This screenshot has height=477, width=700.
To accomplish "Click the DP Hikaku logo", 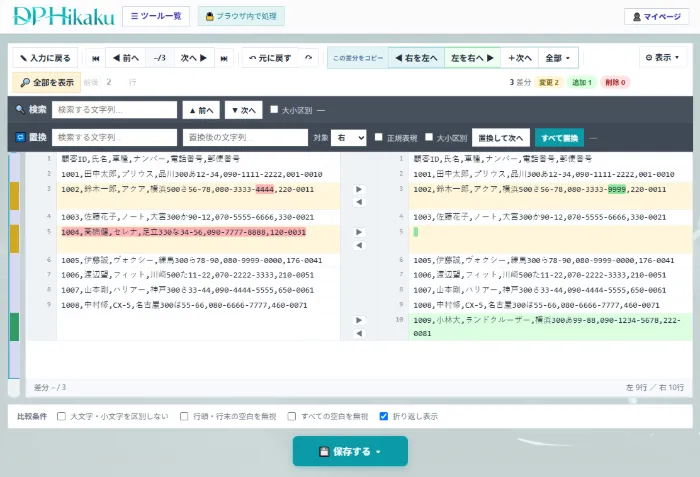I will 63,16.
